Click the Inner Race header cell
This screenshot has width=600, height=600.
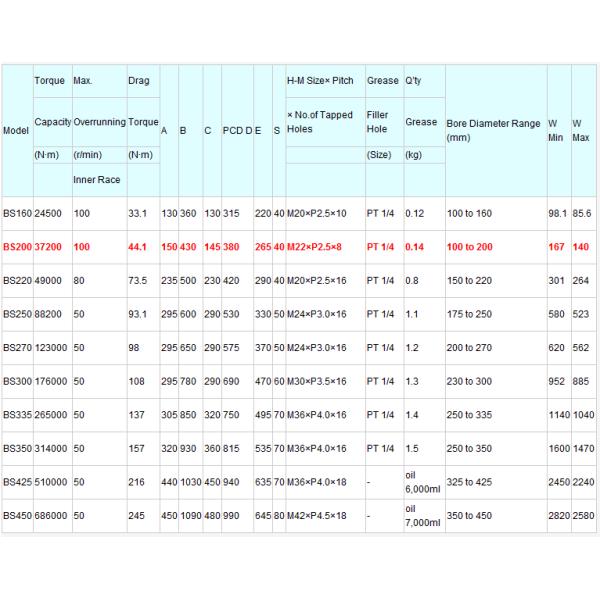pos(99,180)
